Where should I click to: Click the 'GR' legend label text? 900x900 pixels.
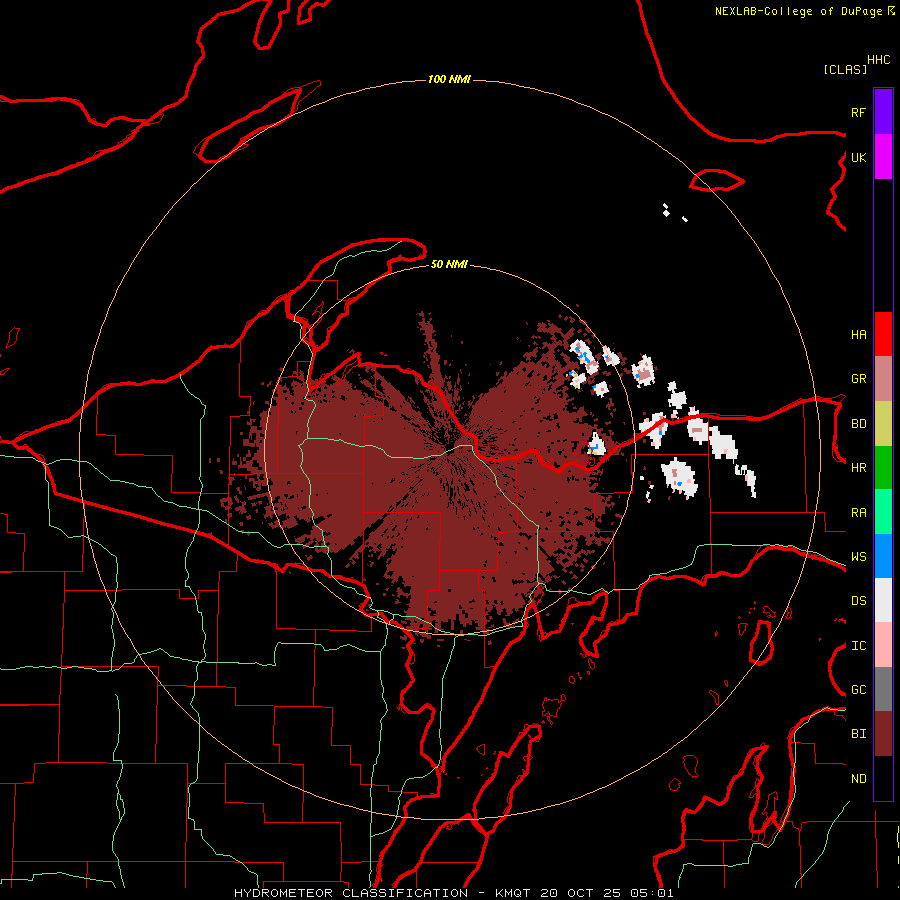858,379
